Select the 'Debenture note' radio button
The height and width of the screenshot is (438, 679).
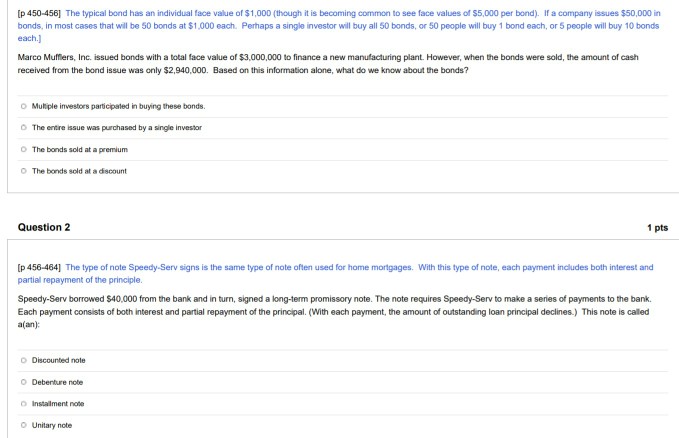(x=23, y=382)
